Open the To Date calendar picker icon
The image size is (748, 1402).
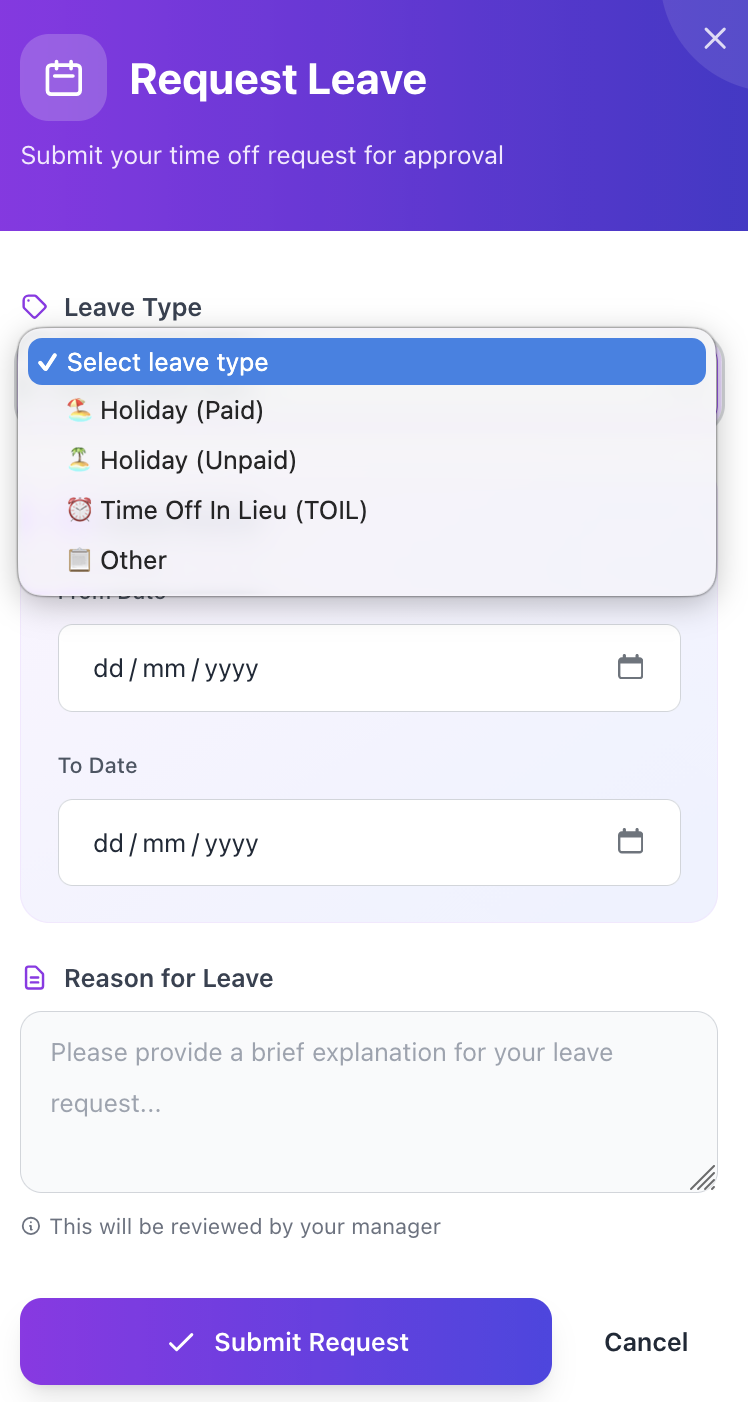point(630,841)
